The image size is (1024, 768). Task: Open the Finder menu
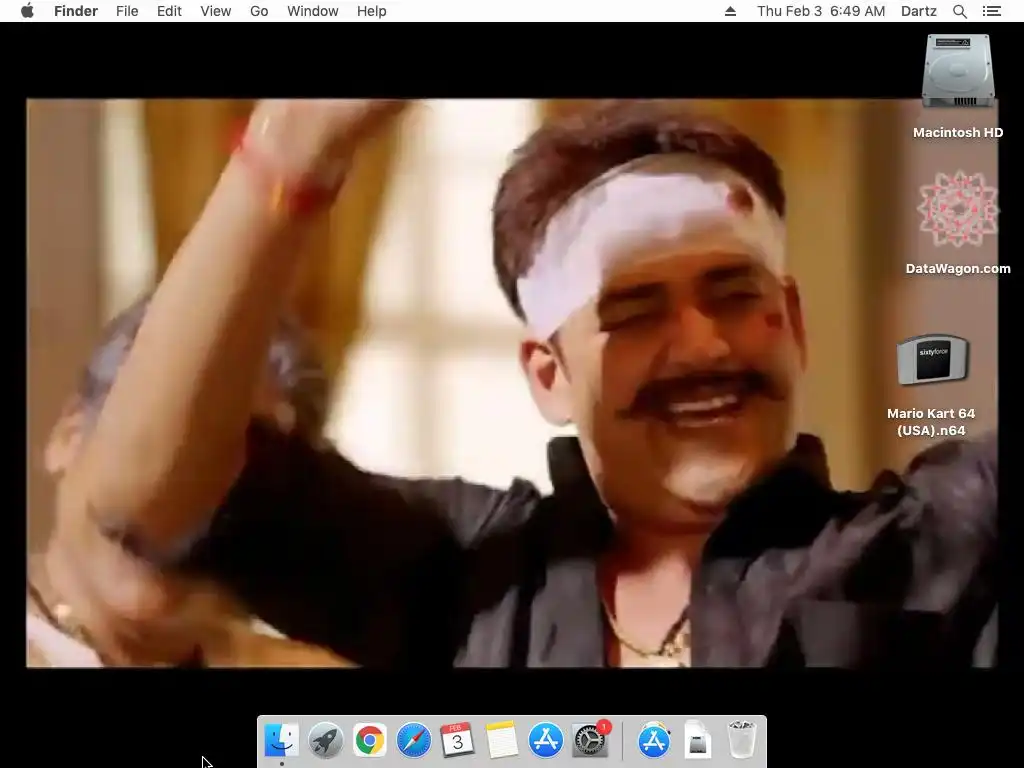pos(76,11)
